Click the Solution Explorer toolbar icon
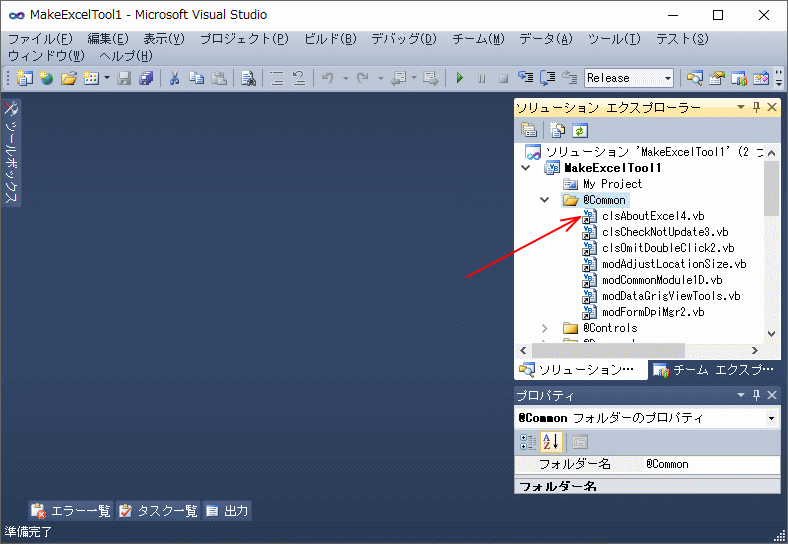 tap(695, 78)
